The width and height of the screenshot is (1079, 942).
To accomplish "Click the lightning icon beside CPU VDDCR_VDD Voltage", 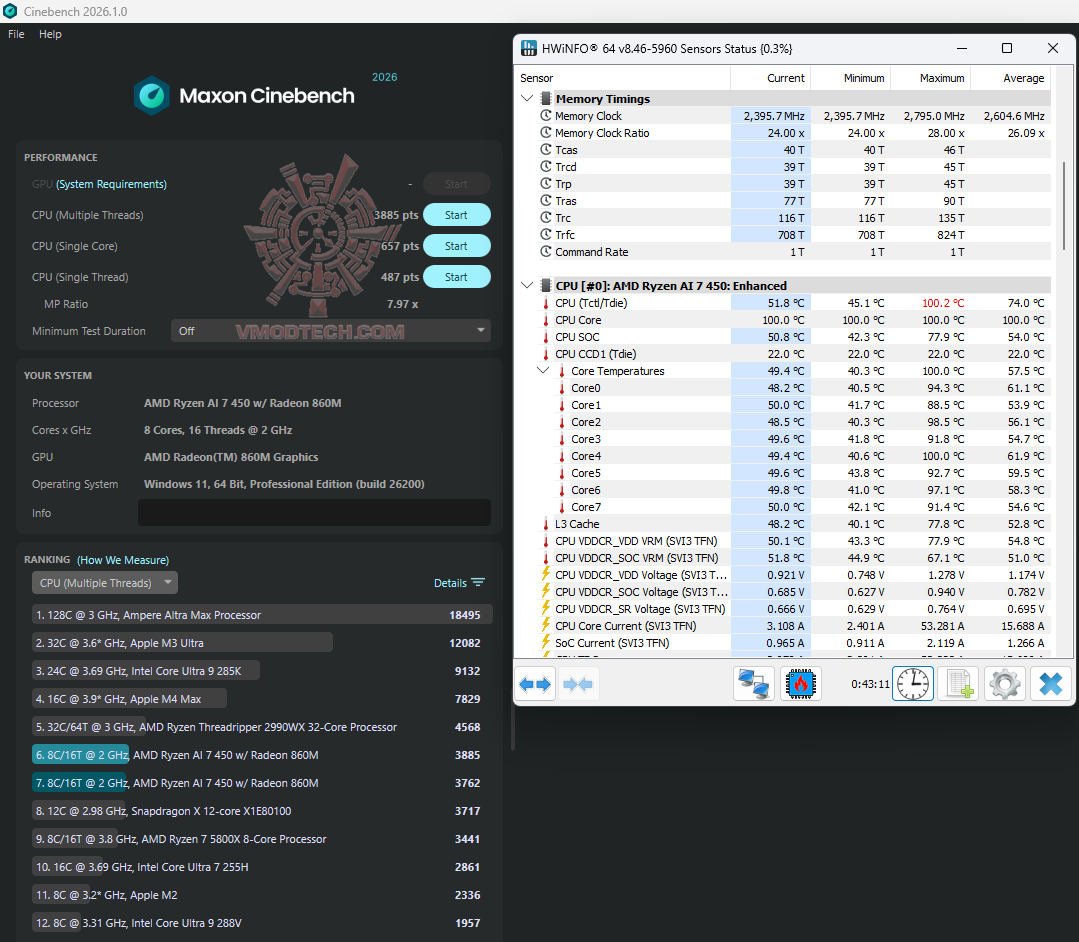I will coord(546,575).
